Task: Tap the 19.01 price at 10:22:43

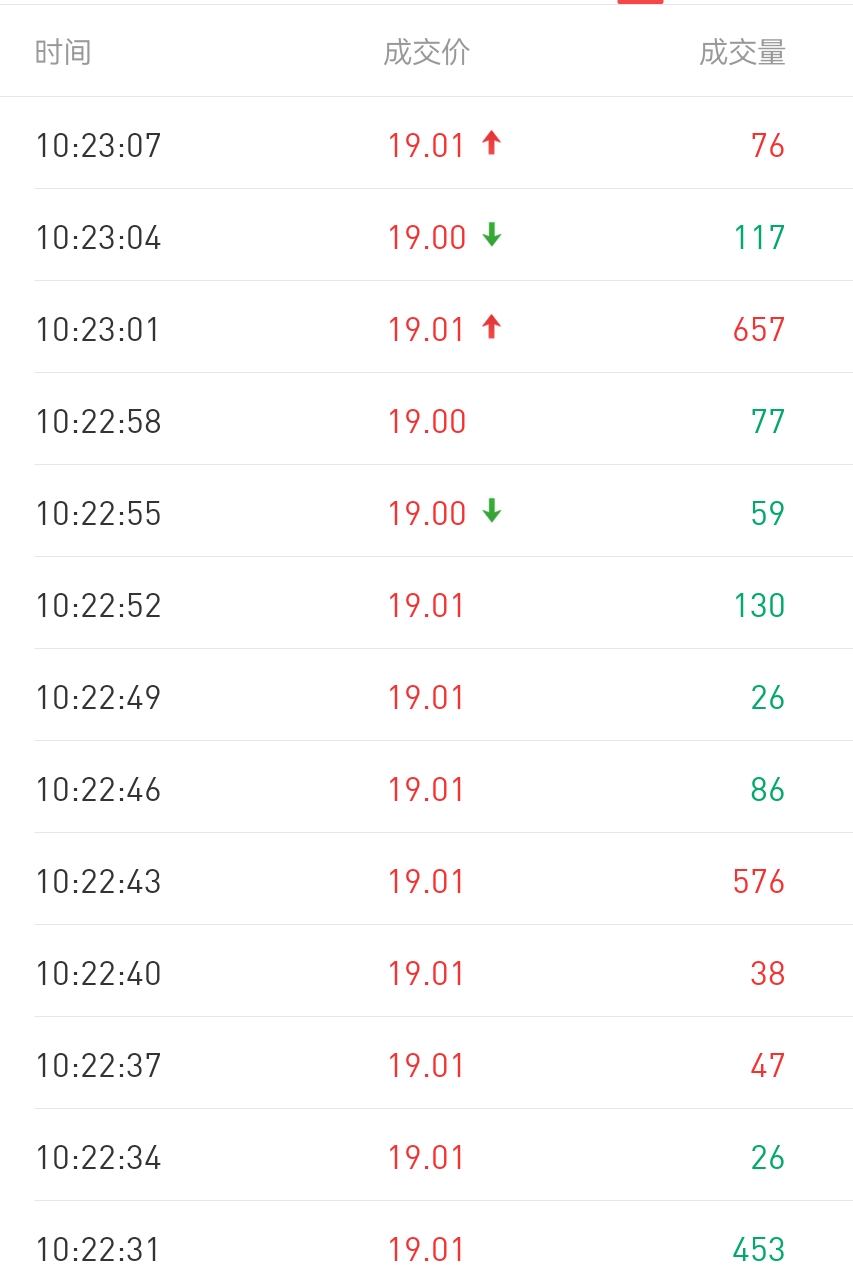Action: [426, 882]
